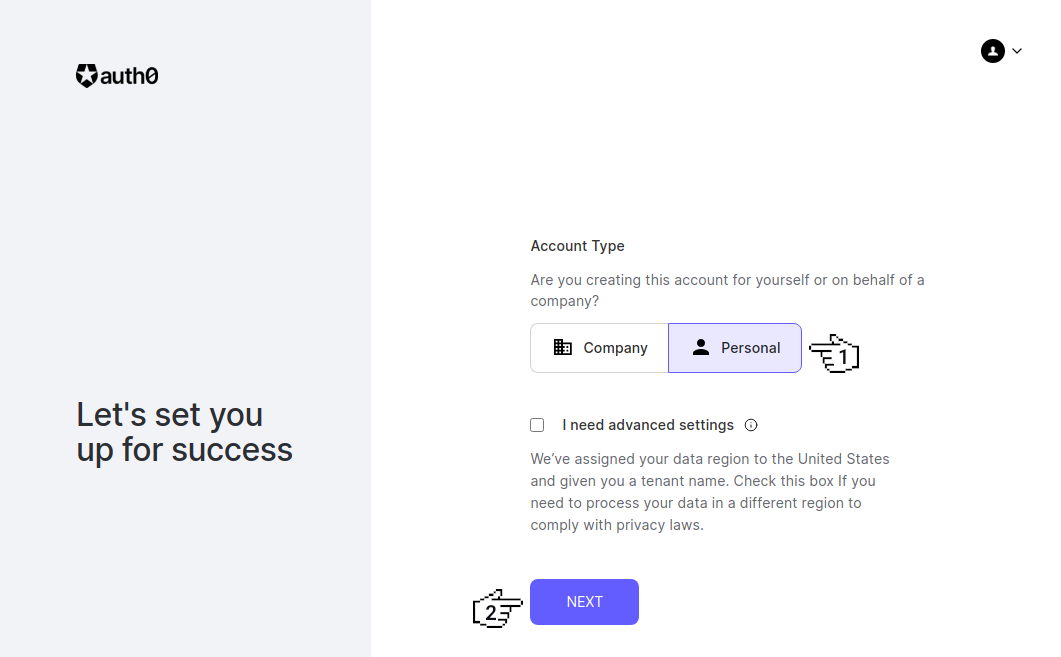
Task: Click the "Let's set you up for success" heading
Action: click(184, 432)
